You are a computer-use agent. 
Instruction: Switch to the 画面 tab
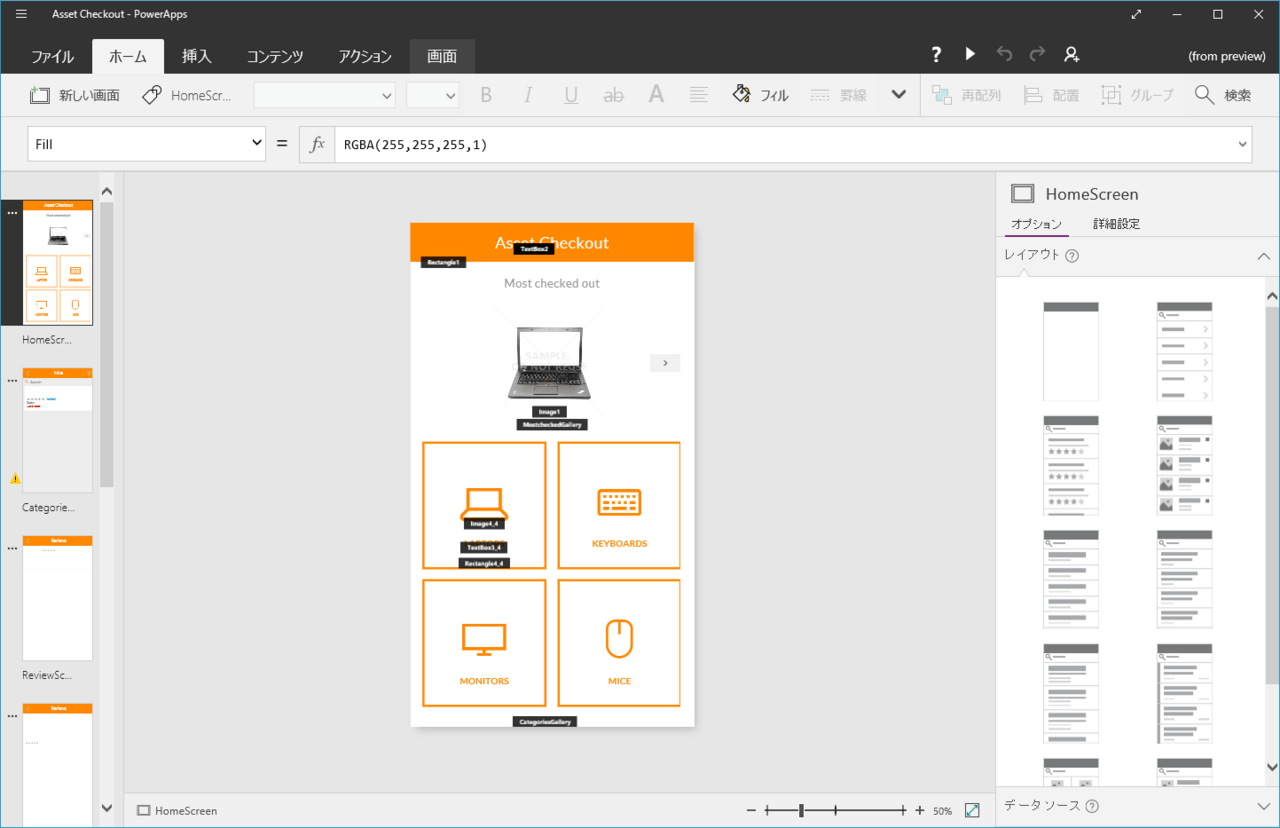point(442,56)
